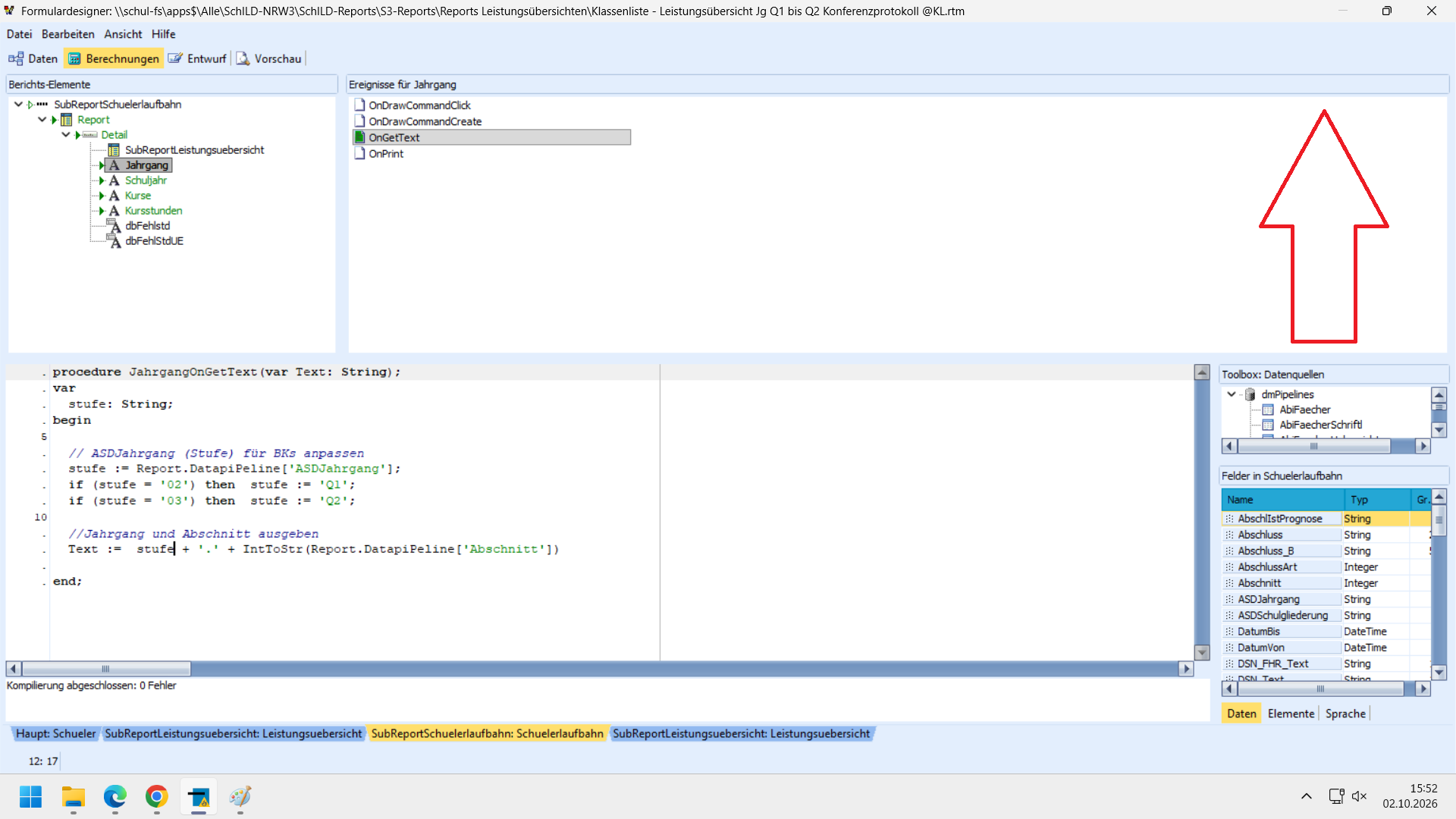Open Google Chrome from taskbar
The height and width of the screenshot is (819, 1456).
coord(157,797)
